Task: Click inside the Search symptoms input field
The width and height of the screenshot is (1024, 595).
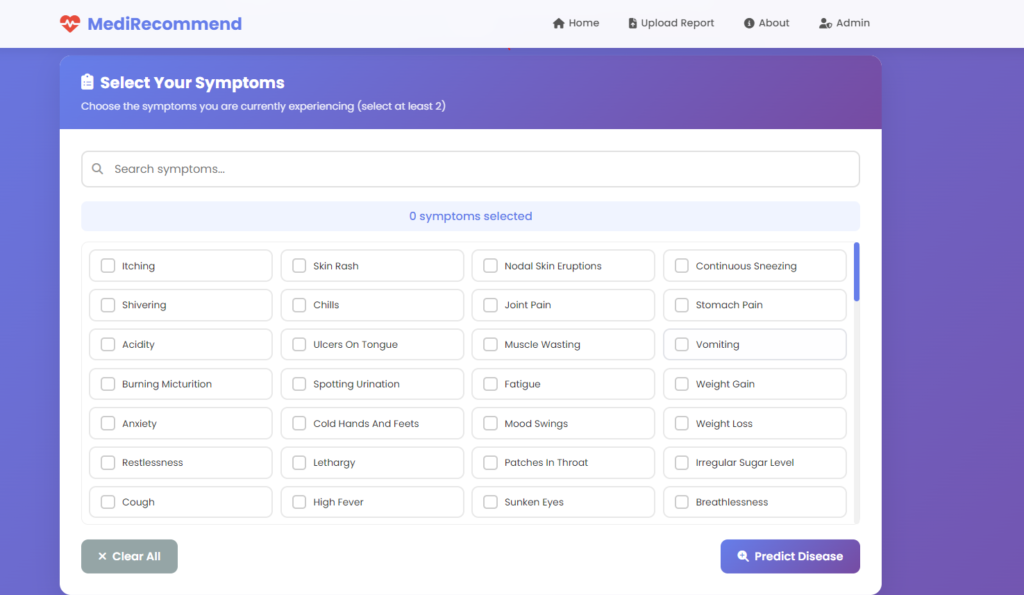Action: pos(470,169)
